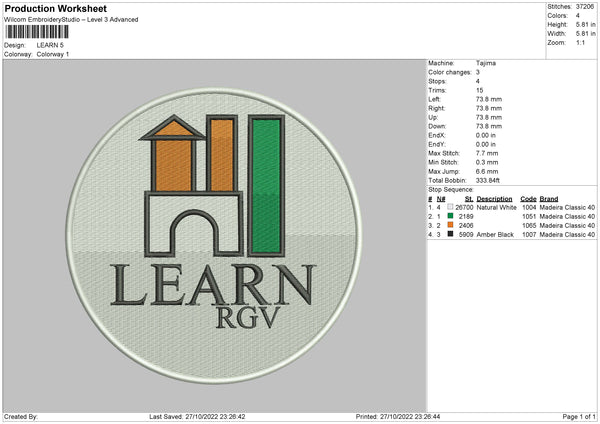
Task: Click thread code 1007 in row 4
Action: pyautogui.click(x=529, y=235)
